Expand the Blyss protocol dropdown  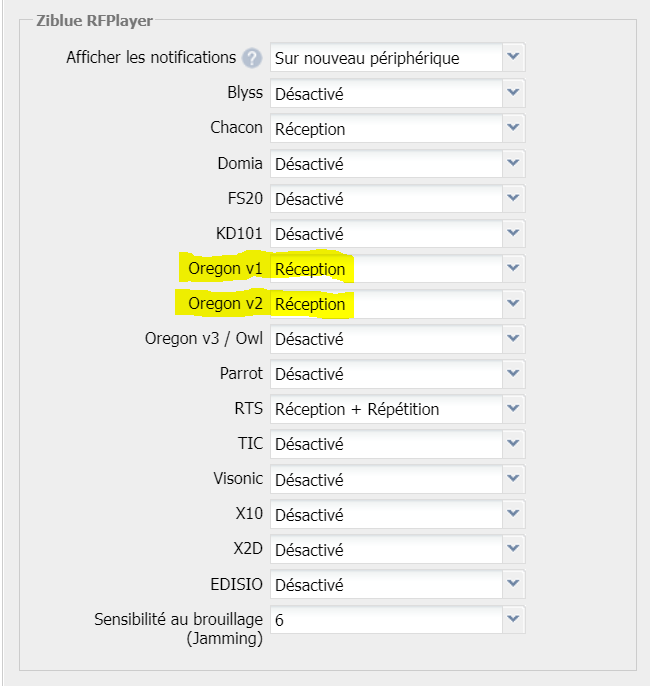513,93
